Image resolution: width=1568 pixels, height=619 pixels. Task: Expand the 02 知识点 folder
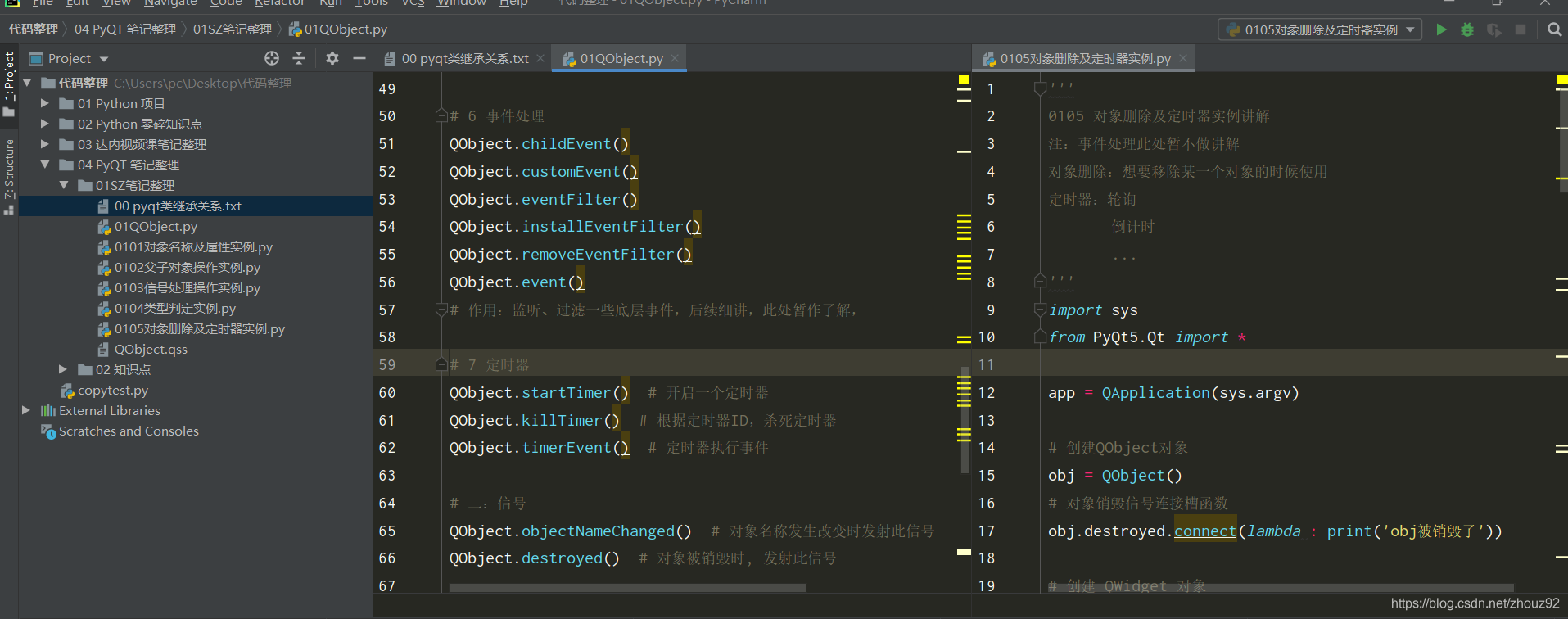[x=63, y=369]
